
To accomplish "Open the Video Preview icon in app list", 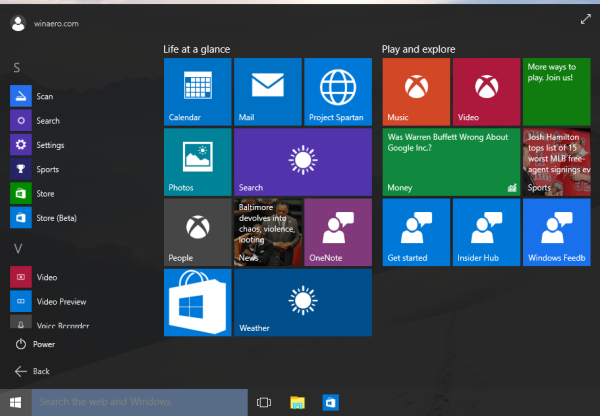I will tap(21, 301).
